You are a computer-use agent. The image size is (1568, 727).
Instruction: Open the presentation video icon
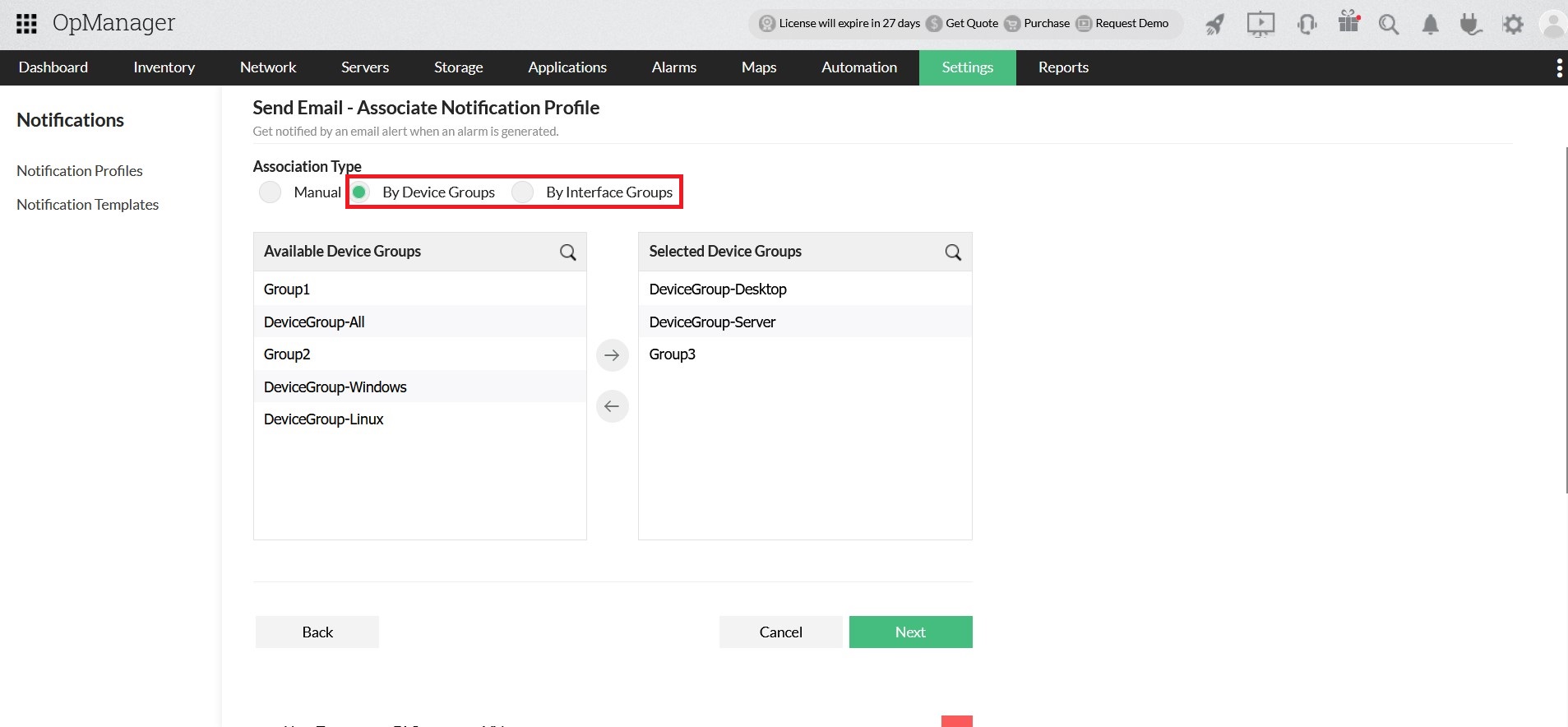tap(1260, 24)
